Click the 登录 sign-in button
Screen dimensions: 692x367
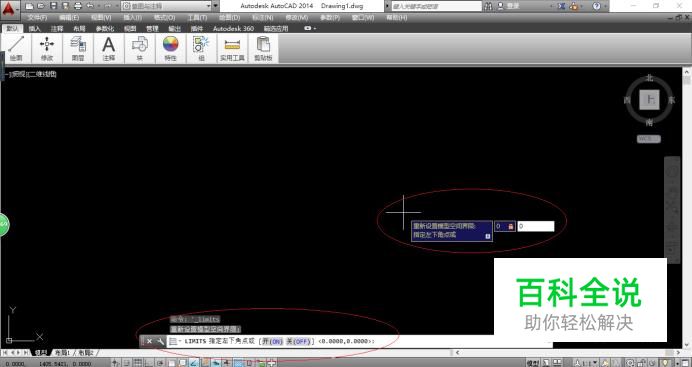[x=509, y=6]
